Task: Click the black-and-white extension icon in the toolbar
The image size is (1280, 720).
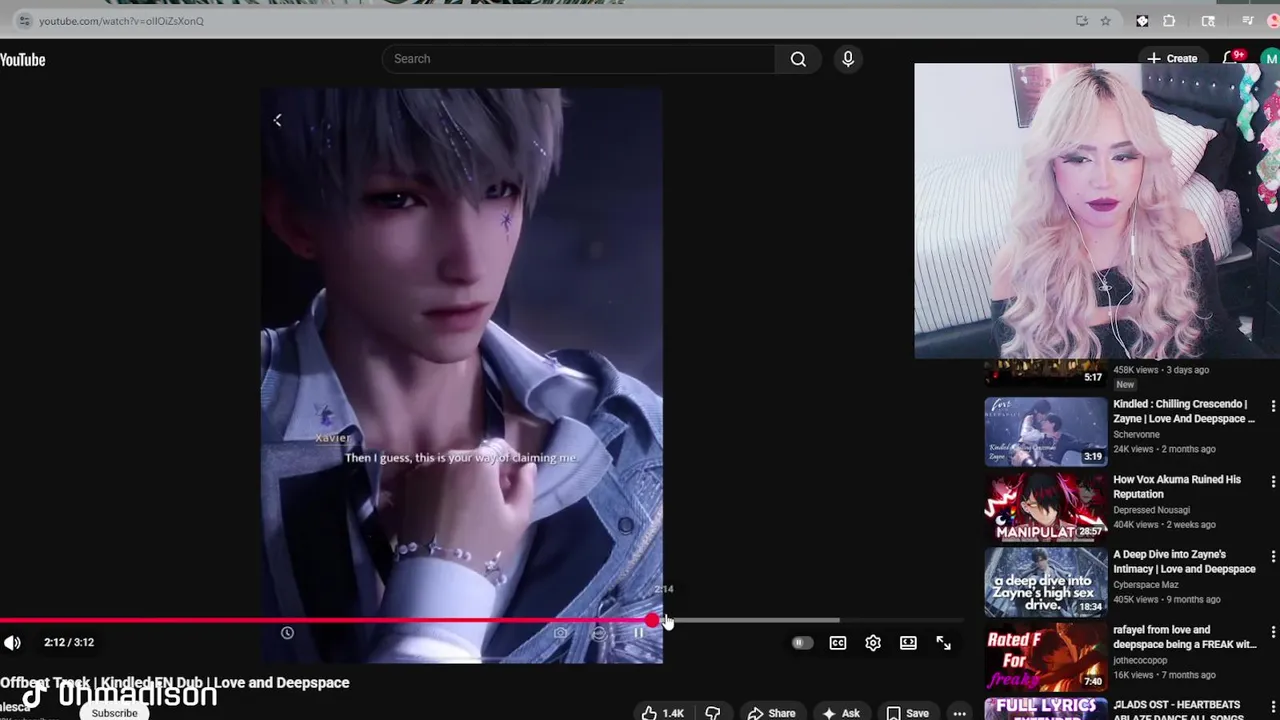Action: pyautogui.click(x=1142, y=21)
